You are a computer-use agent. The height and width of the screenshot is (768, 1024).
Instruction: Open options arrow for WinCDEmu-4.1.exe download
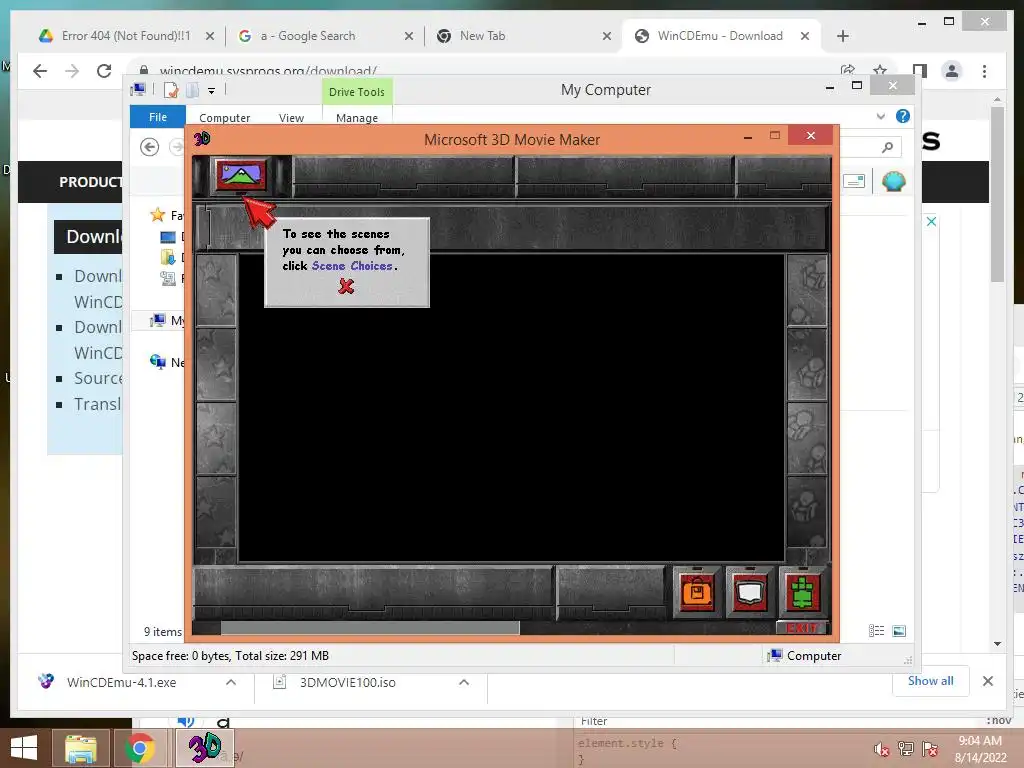pyautogui.click(x=231, y=682)
